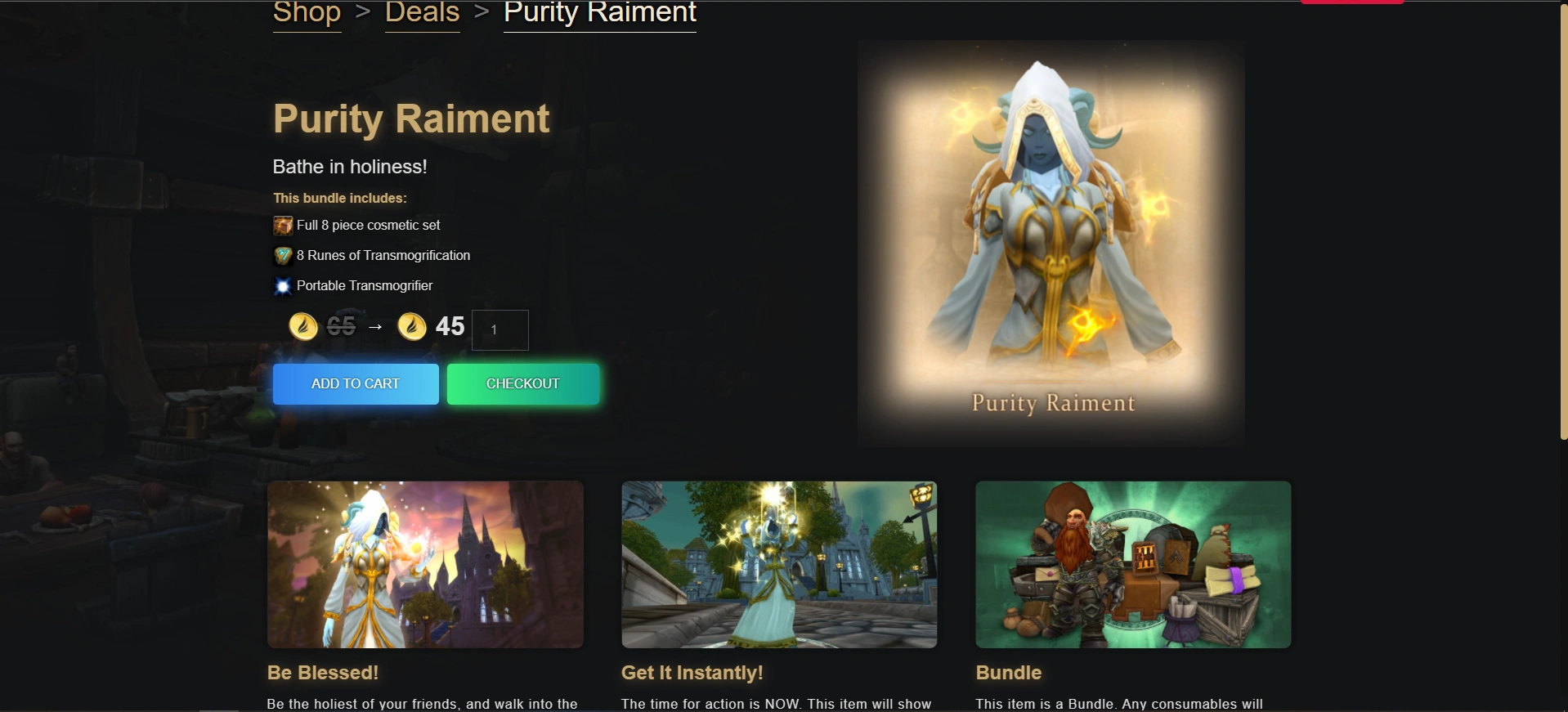Open the Get It Instantly preview image
Image resolution: width=1568 pixels, height=712 pixels.
779,565
